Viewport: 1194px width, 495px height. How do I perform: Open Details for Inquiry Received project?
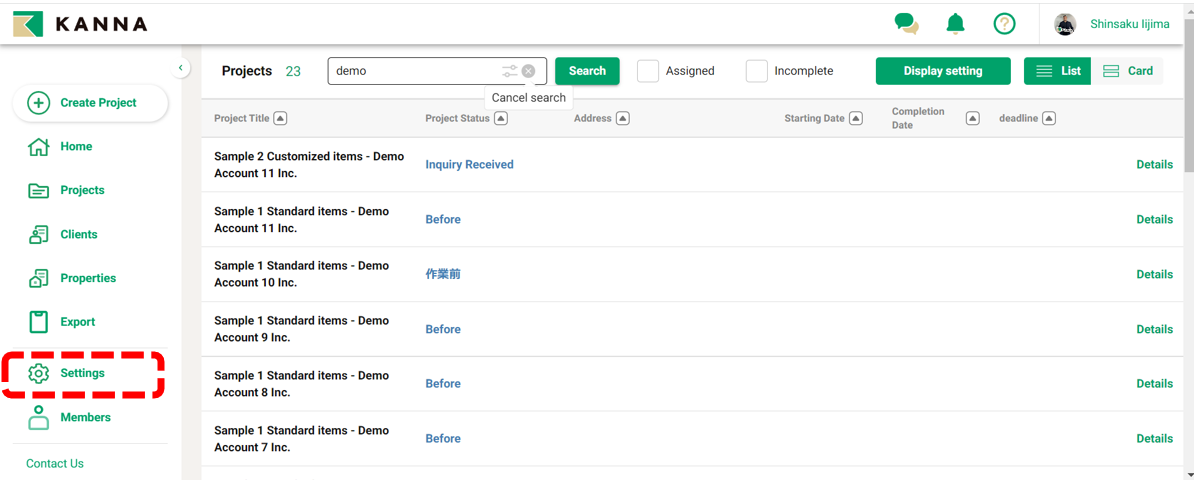(1154, 164)
